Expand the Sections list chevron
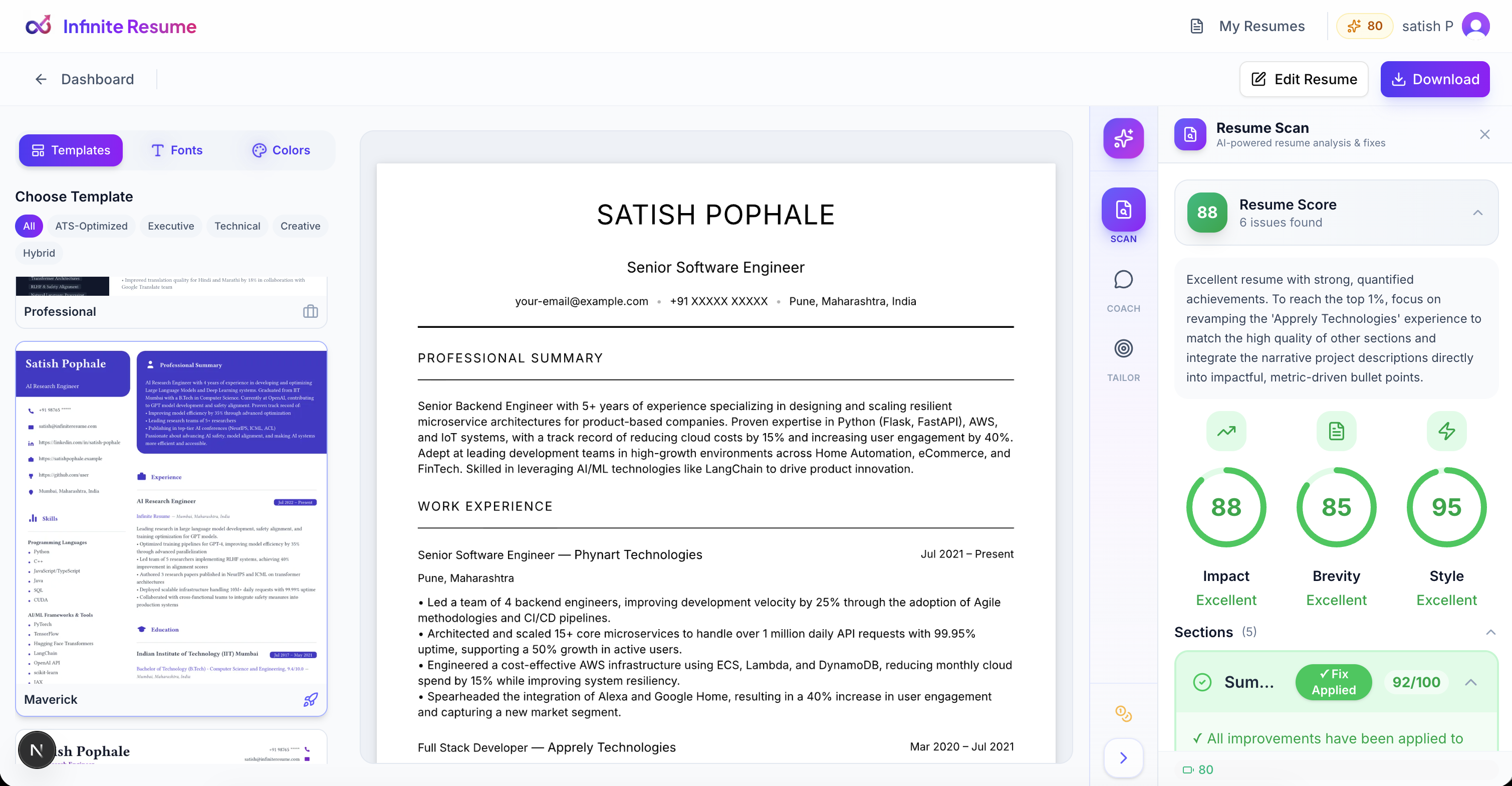 1491,632
